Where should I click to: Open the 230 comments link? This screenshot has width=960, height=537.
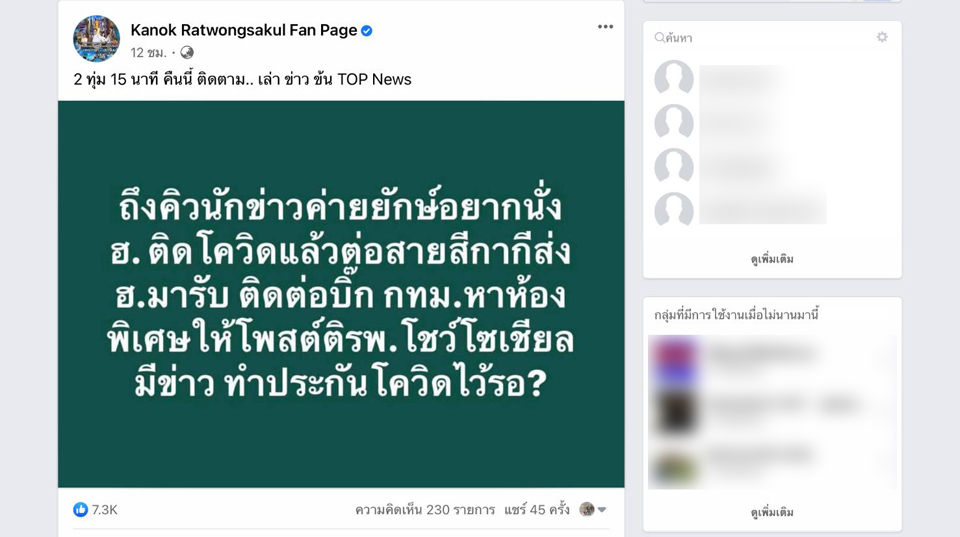[425, 509]
